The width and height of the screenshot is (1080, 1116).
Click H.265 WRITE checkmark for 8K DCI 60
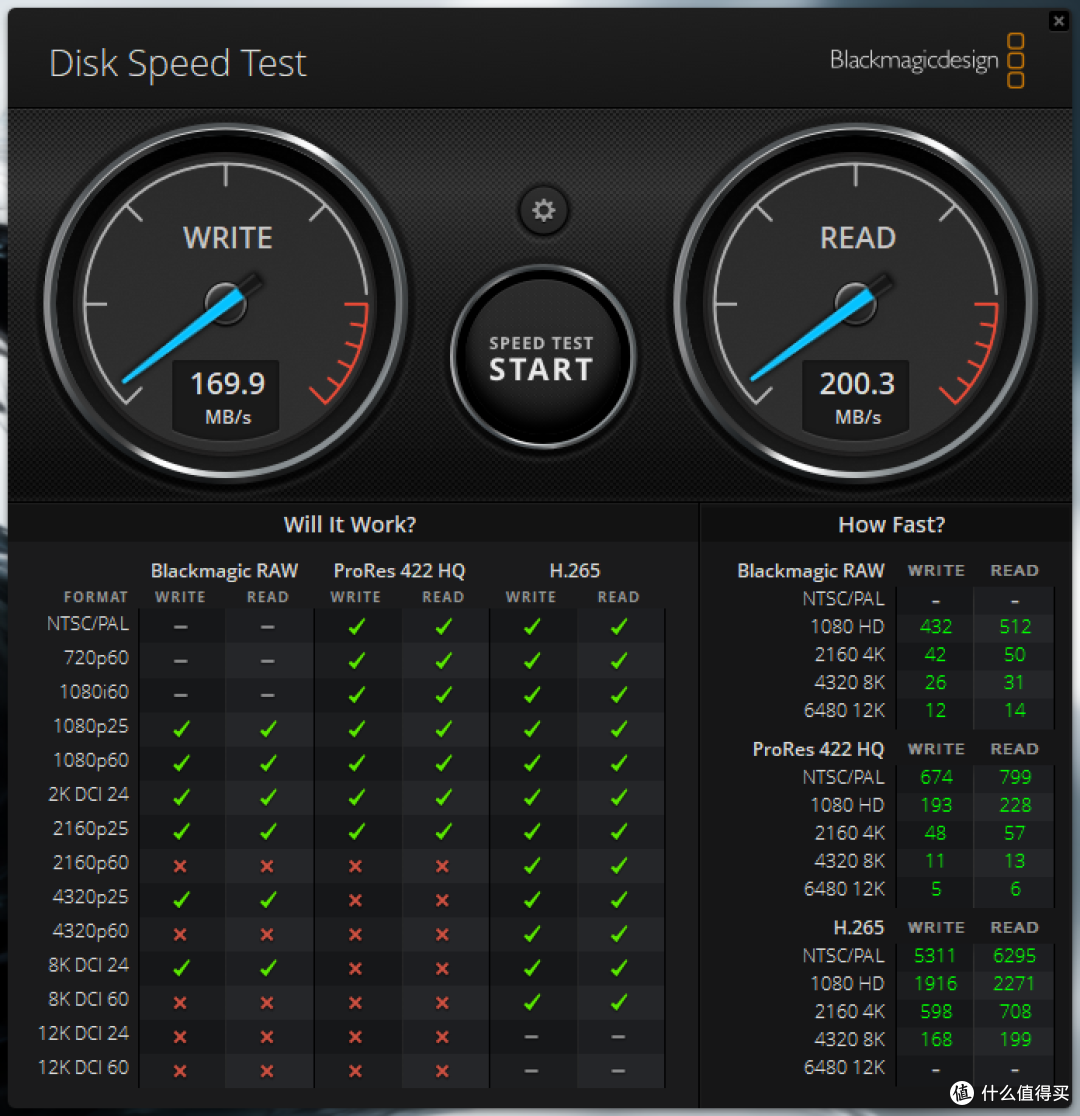(532, 1001)
